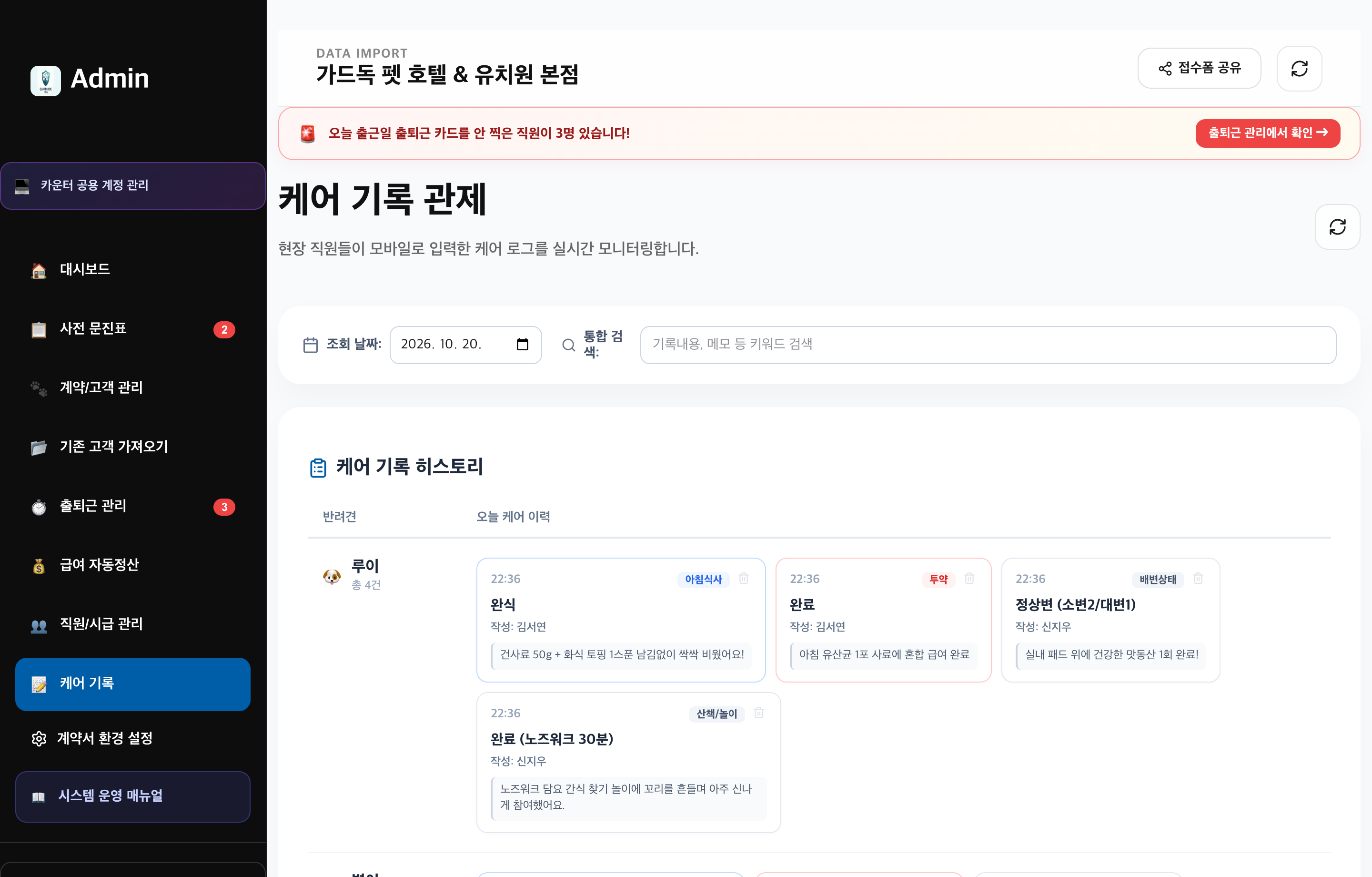Click 완료 (노즈워크 30분) record title
The width and height of the screenshot is (1372, 877).
coord(552,739)
